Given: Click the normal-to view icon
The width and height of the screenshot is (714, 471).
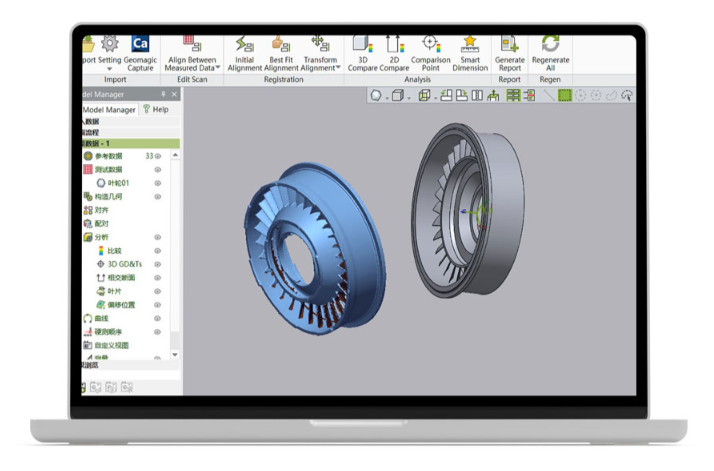Looking at the screenshot, I should (x=493, y=95).
